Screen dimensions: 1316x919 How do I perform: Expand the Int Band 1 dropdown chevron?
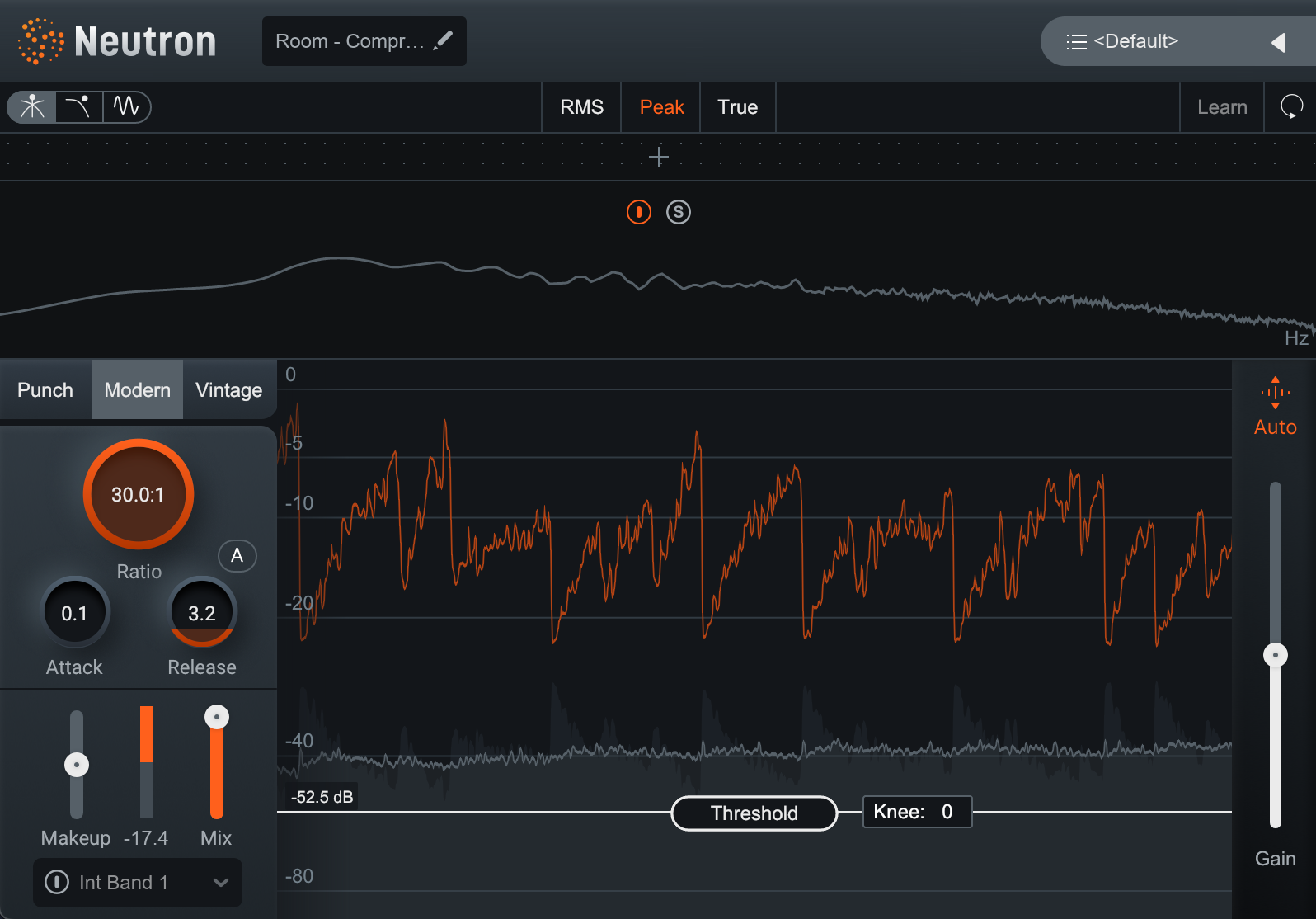click(220, 883)
